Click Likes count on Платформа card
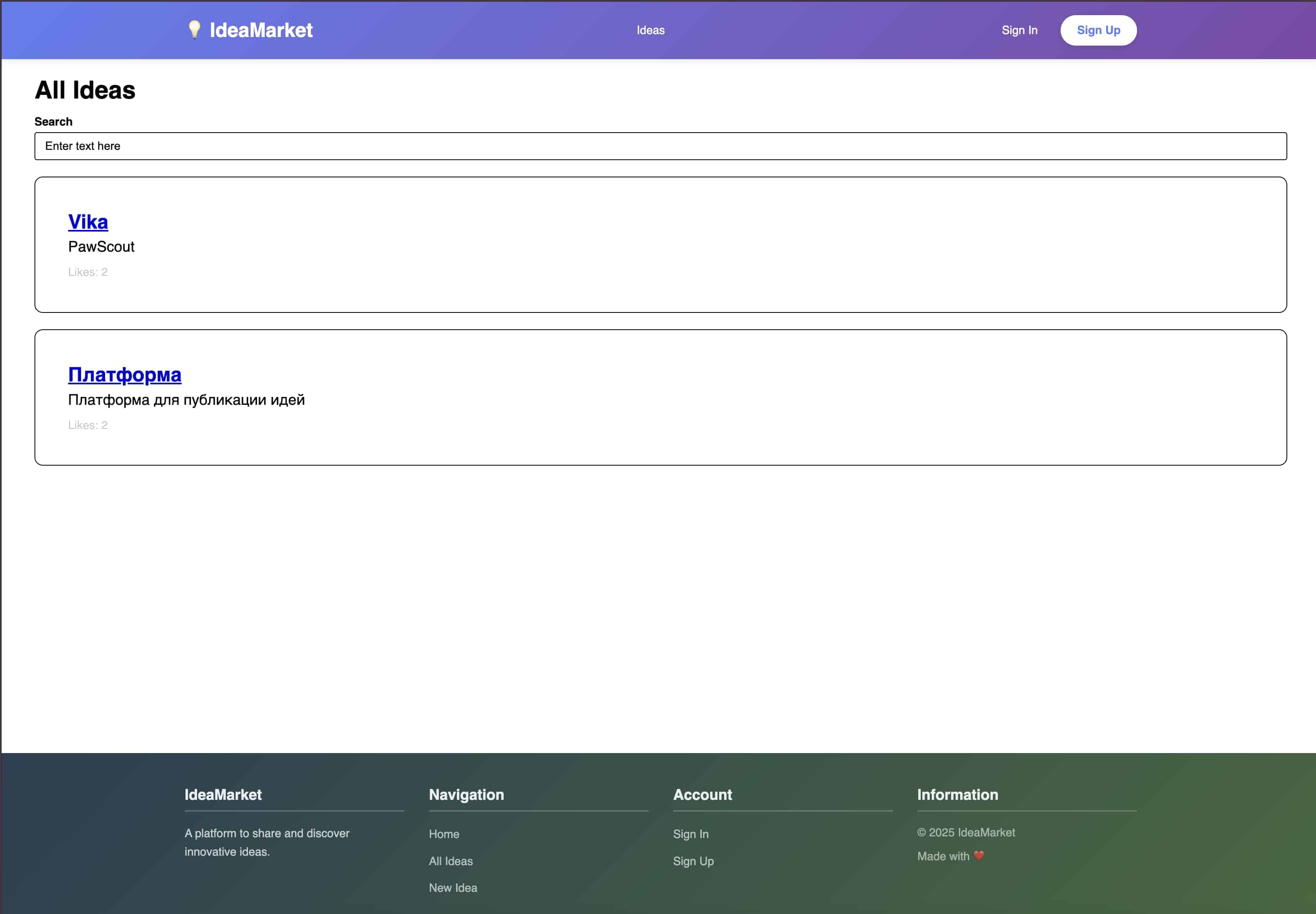The width and height of the screenshot is (1316, 914). [x=87, y=425]
